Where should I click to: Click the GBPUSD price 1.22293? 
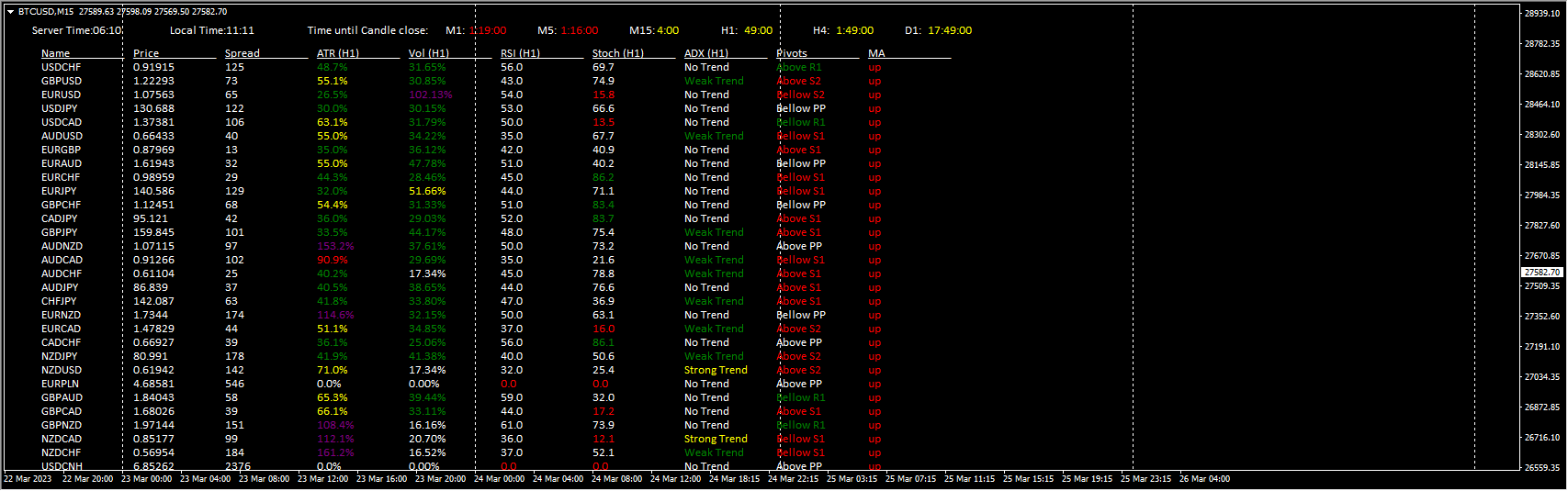click(153, 81)
